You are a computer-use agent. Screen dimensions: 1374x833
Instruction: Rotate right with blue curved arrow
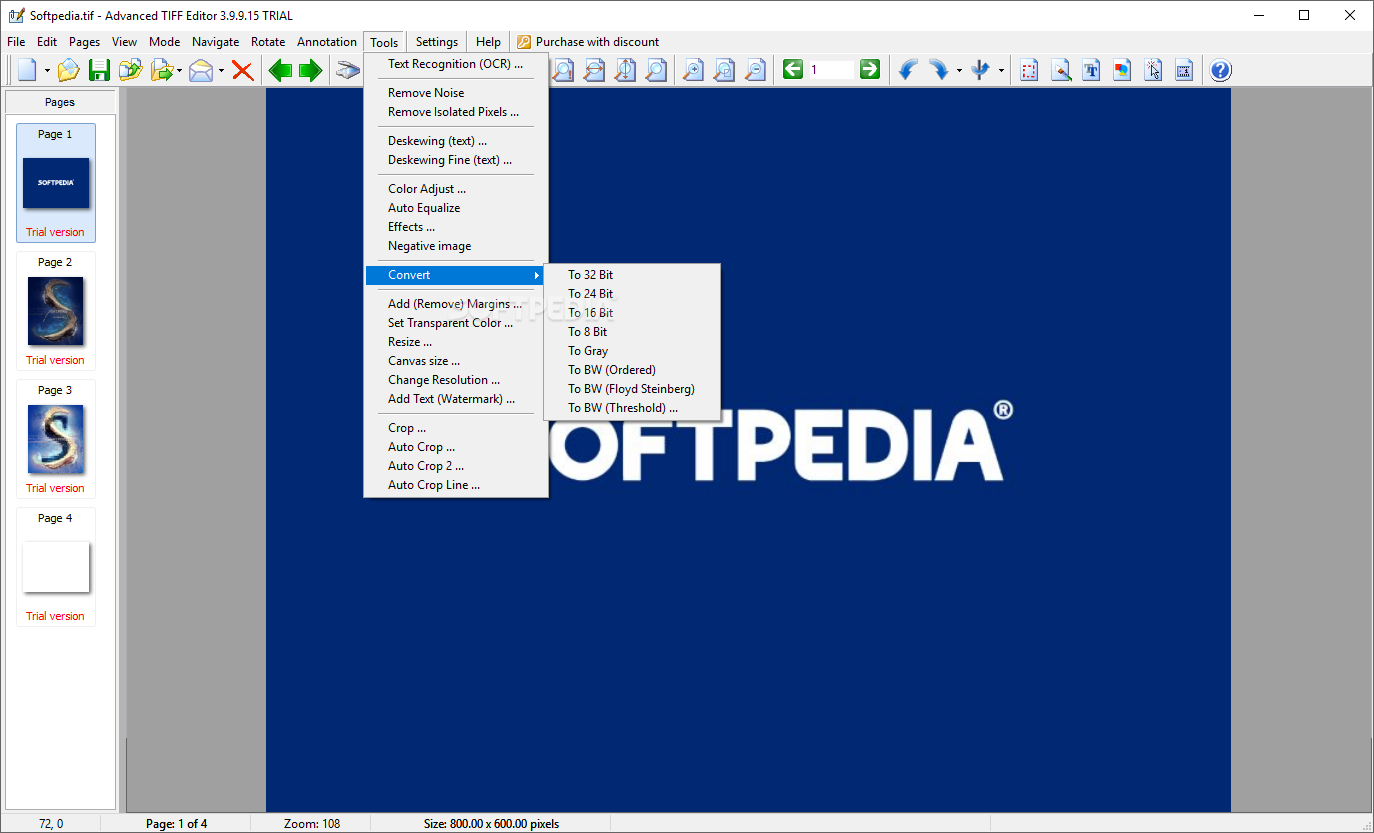tap(939, 70)
